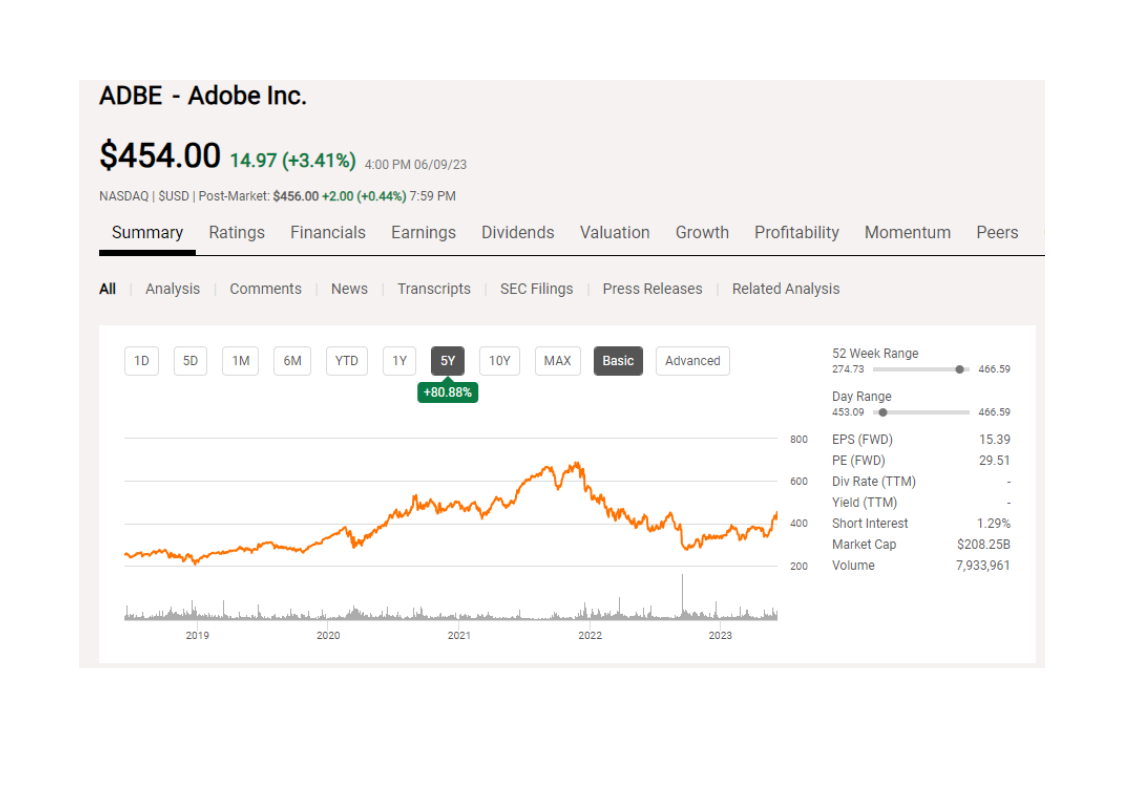This screenshot has width=1122, height=793.
Task: Show the YTD chart range
Action: [x=347, y=361]
